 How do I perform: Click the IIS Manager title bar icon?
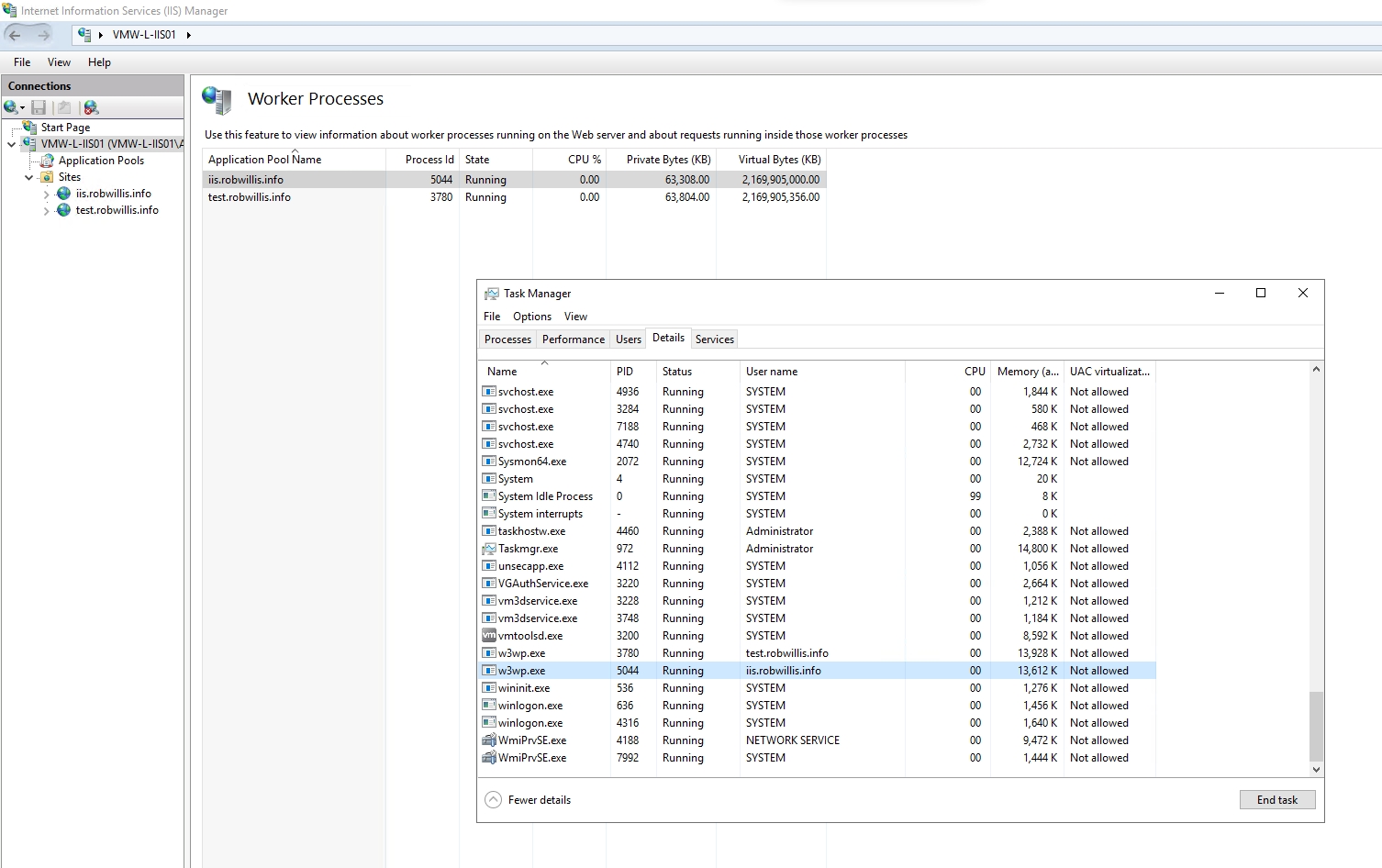9,11
